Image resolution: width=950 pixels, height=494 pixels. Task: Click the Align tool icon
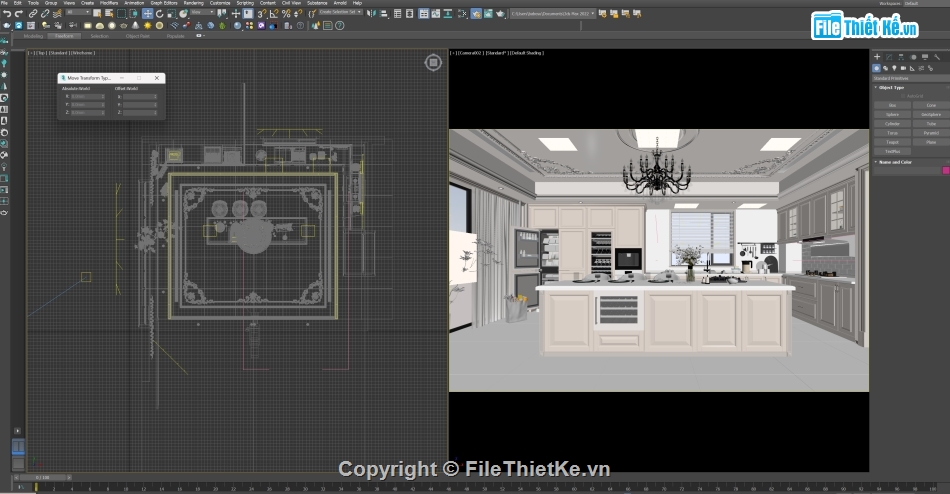[383, 13]
